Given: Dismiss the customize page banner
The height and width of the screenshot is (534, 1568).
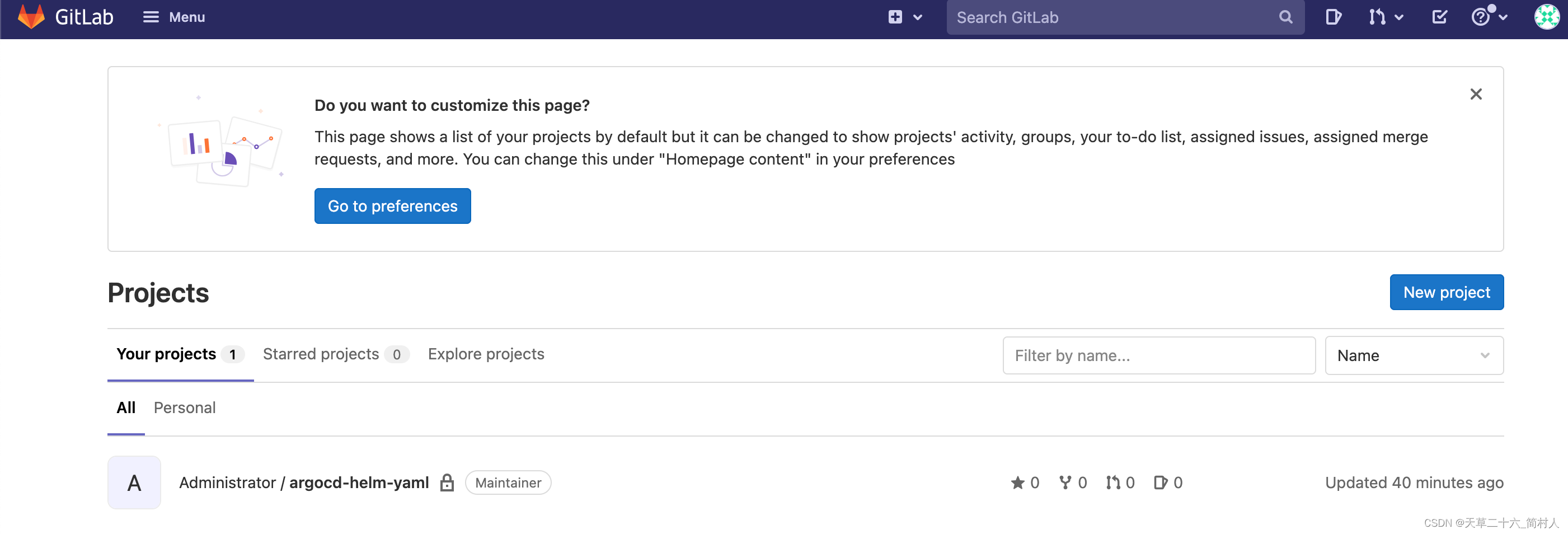Looking at the screenshot, I should [x=1476, y=94].
